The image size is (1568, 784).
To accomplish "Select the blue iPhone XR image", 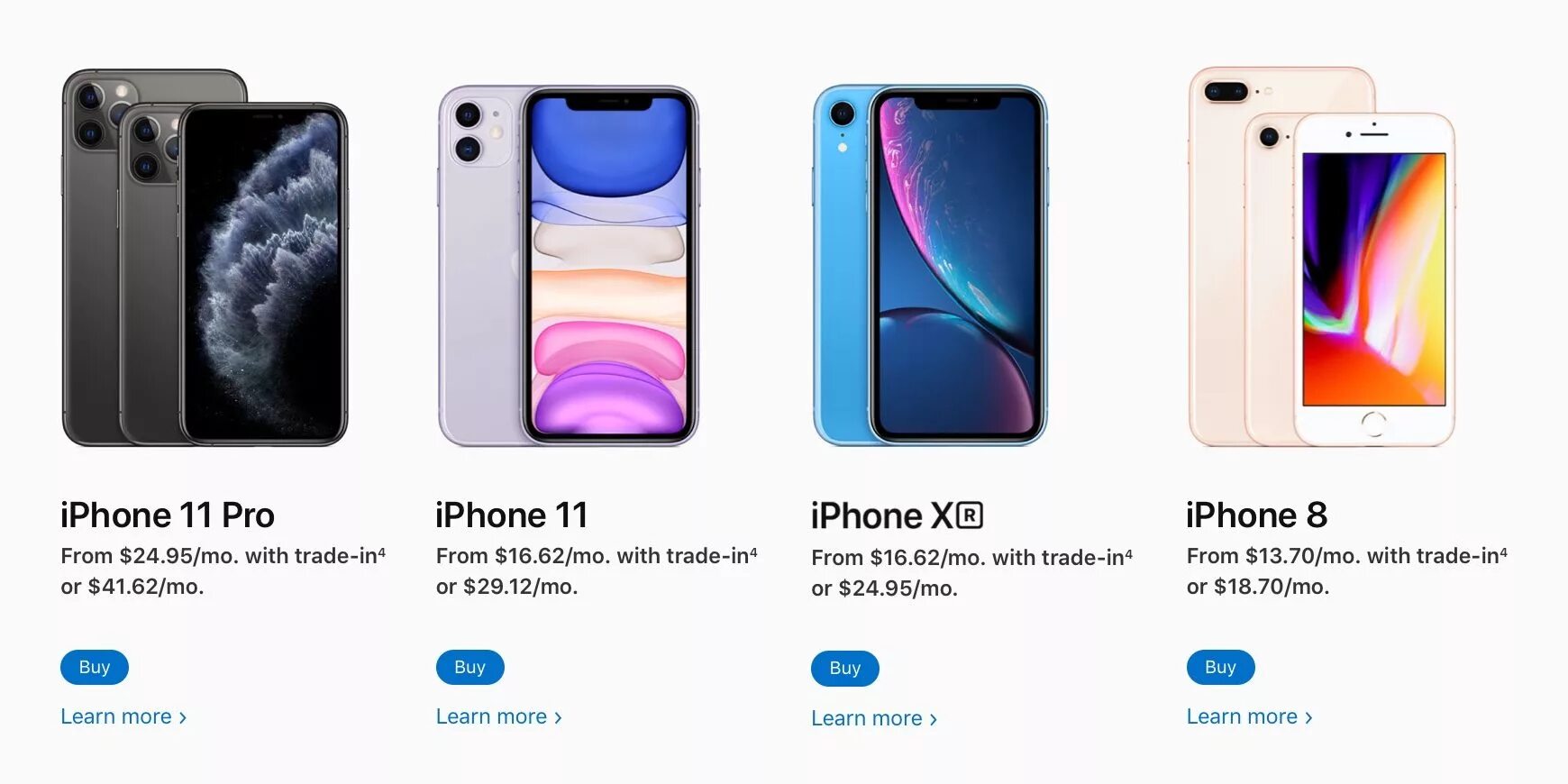I will click(930, 265).
